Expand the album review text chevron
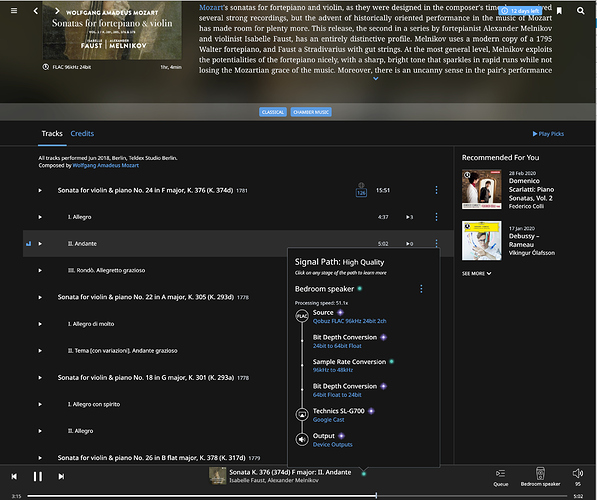This screenshot has height=500, width=597. pos(375,78)
